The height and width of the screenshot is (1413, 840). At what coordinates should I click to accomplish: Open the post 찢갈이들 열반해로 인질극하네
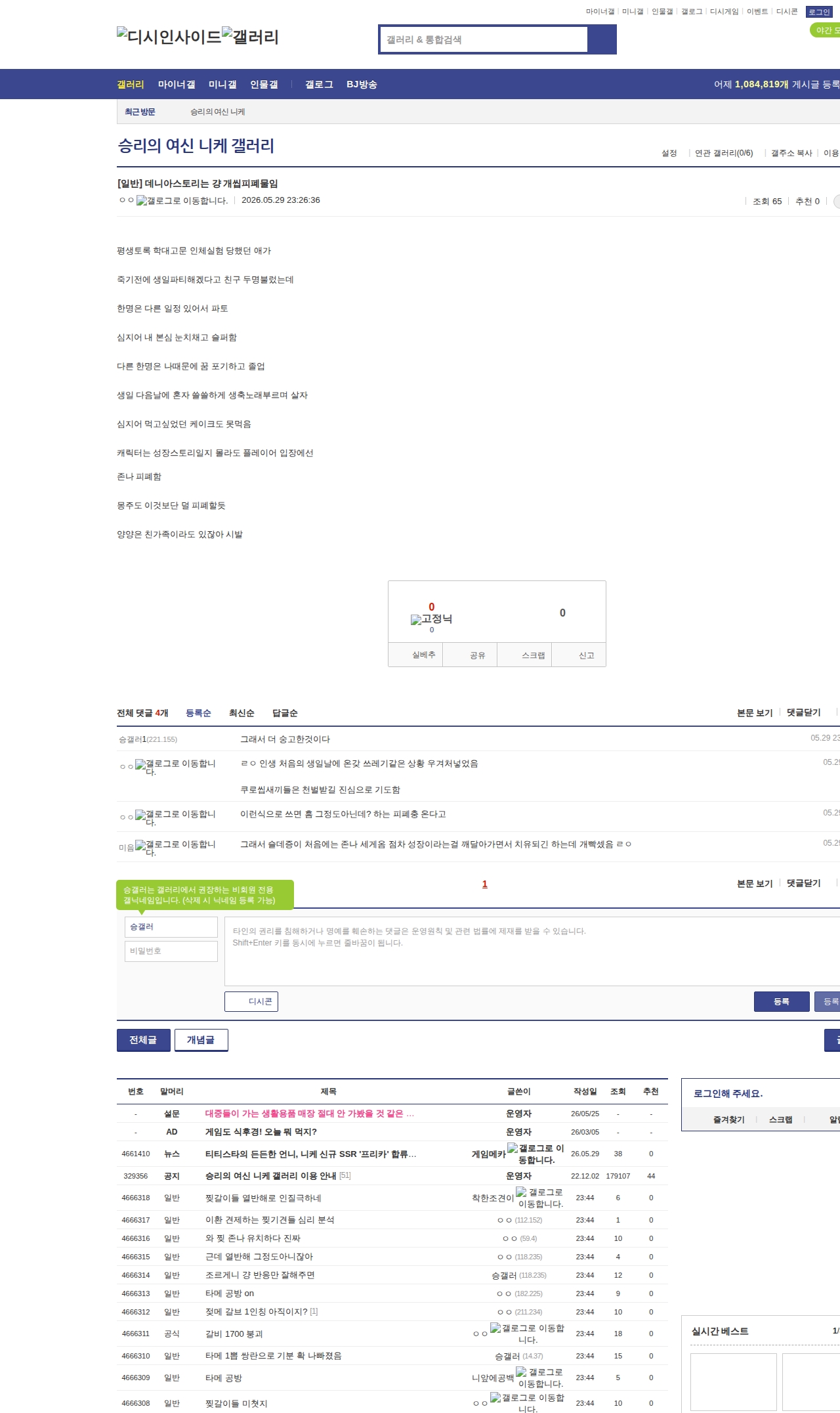tap(263, 1198)
